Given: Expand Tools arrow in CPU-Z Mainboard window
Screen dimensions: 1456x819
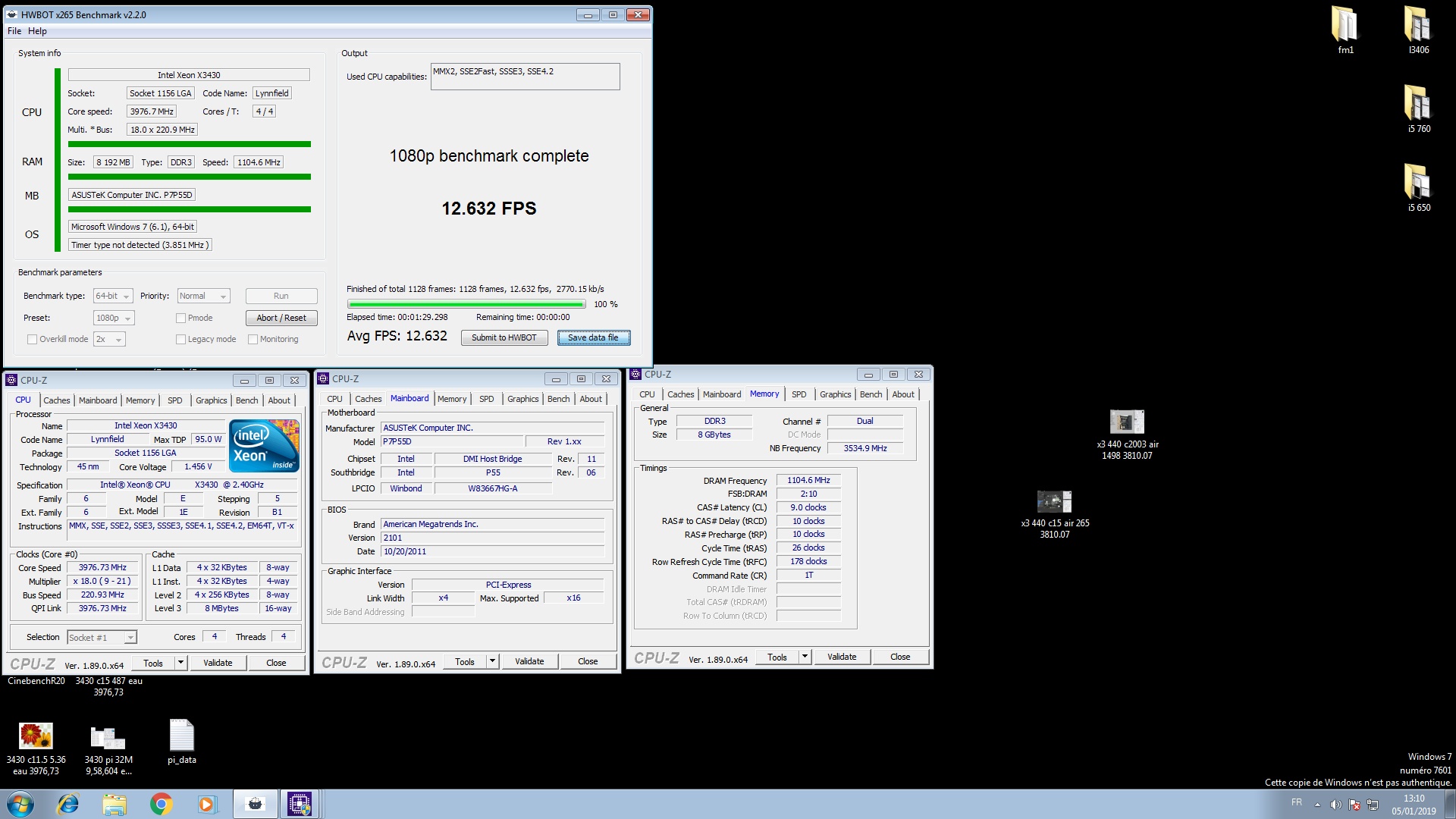Looking at the screenshot, I should tap(492, 661).
